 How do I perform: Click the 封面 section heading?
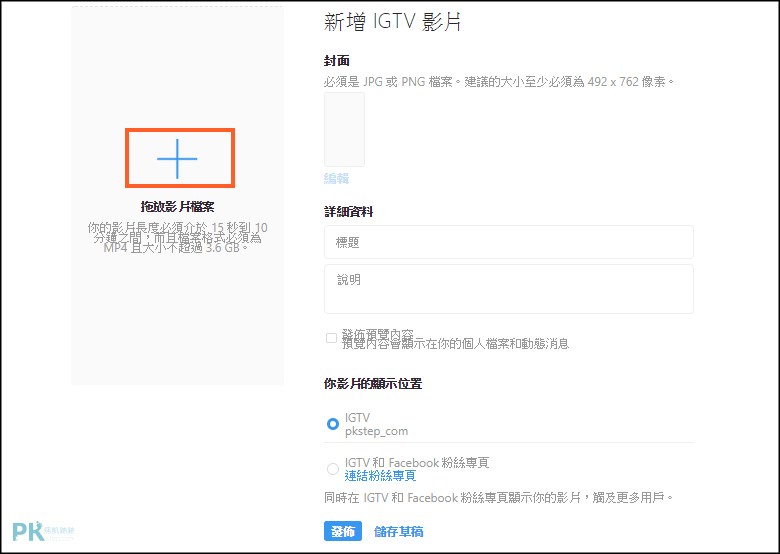coord(337,61)
